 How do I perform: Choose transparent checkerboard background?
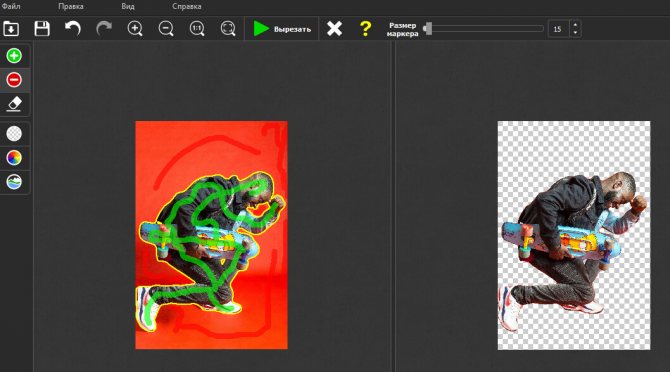point(14,134)
